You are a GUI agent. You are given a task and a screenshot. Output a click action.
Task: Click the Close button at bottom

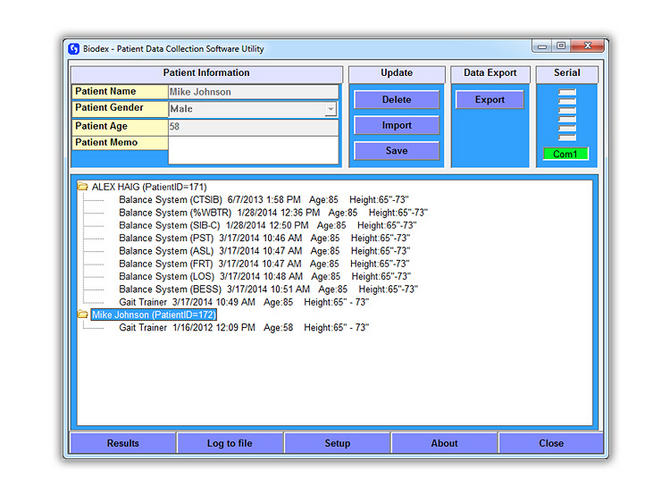pos(551,443)
